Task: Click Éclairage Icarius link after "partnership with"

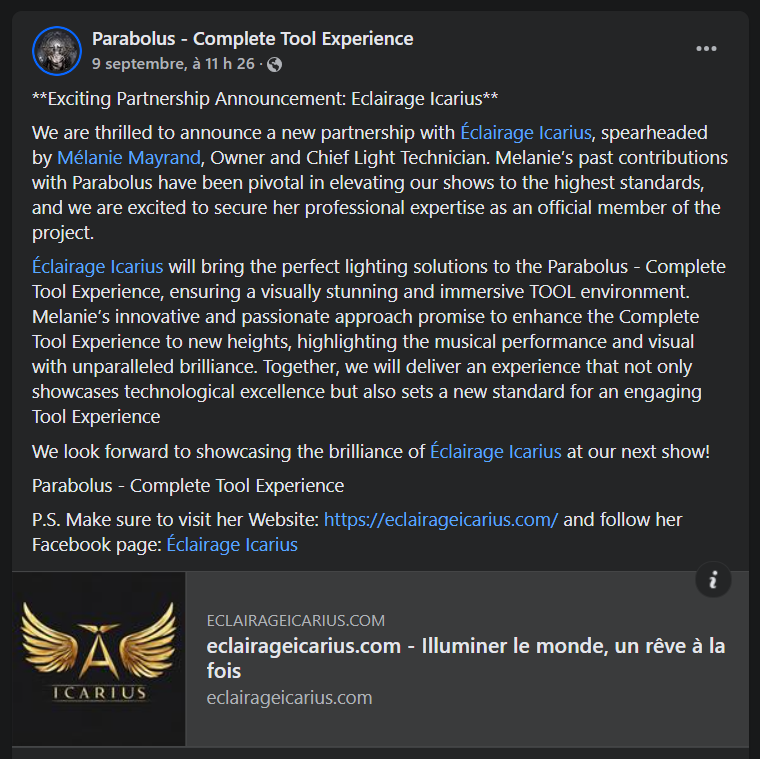Action: [x=526, y=133]
